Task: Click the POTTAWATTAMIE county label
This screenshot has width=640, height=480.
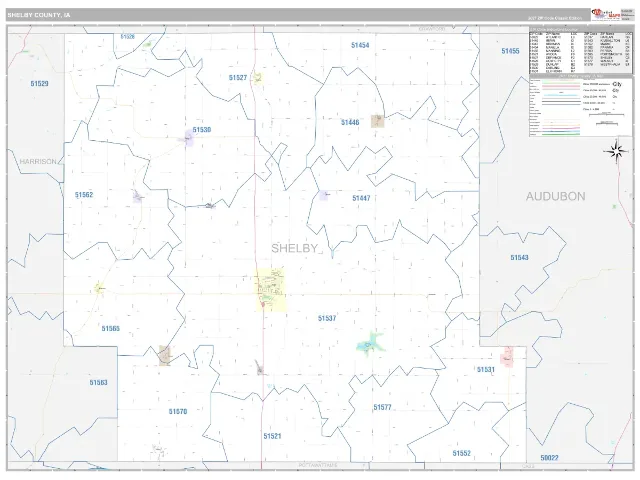Action: click(318, 465)
